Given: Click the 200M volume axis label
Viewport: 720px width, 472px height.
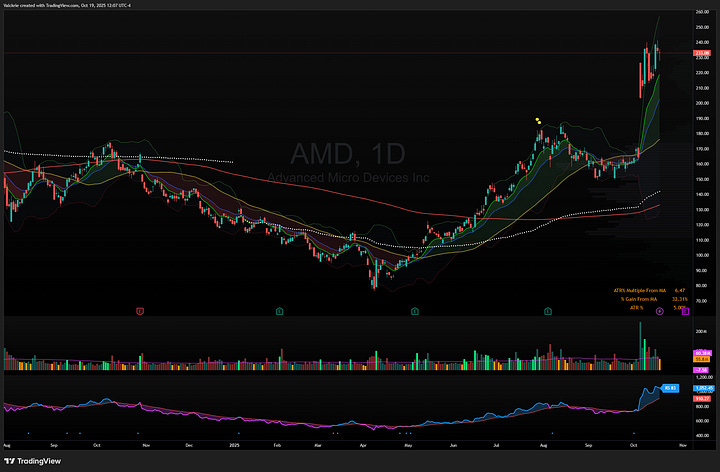Looking at the screenshot, I should tap(701, 332).
